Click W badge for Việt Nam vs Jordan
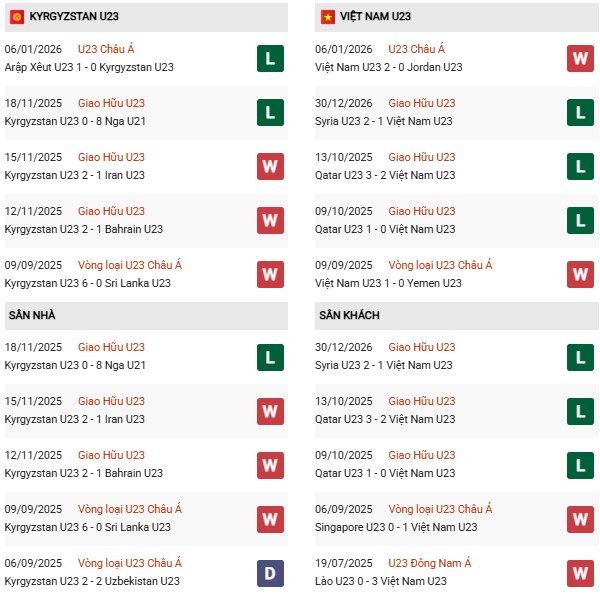Viewport: 600px width, 596px height. [x=580, y=58]
